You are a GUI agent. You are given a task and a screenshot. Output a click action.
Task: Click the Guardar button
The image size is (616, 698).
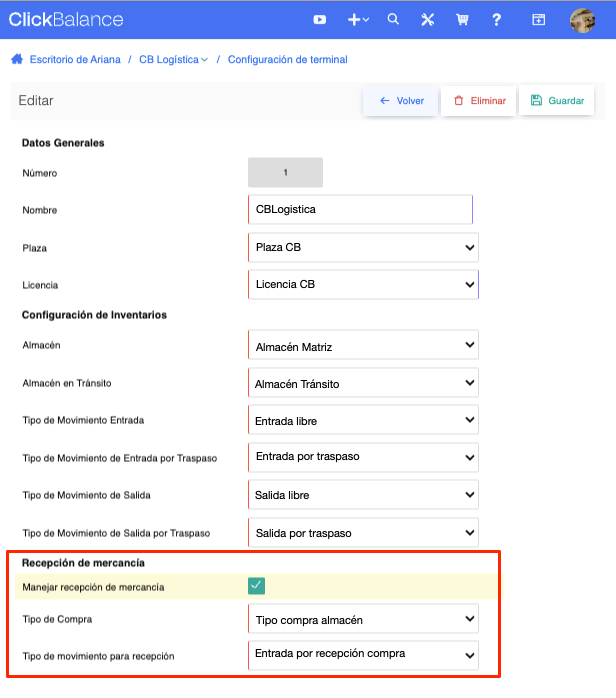(x=556, y=101)
